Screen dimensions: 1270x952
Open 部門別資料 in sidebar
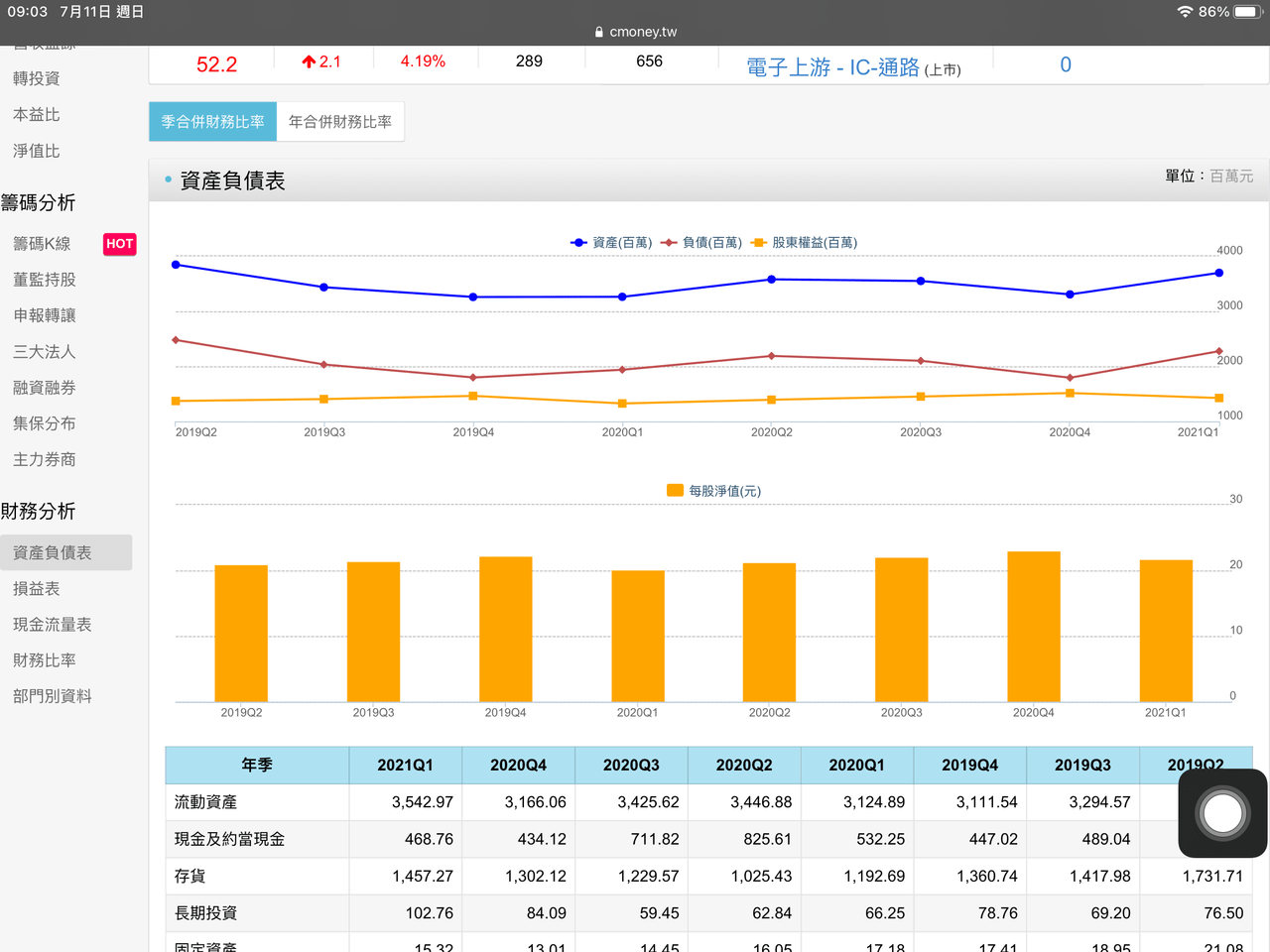pos(53,696)
